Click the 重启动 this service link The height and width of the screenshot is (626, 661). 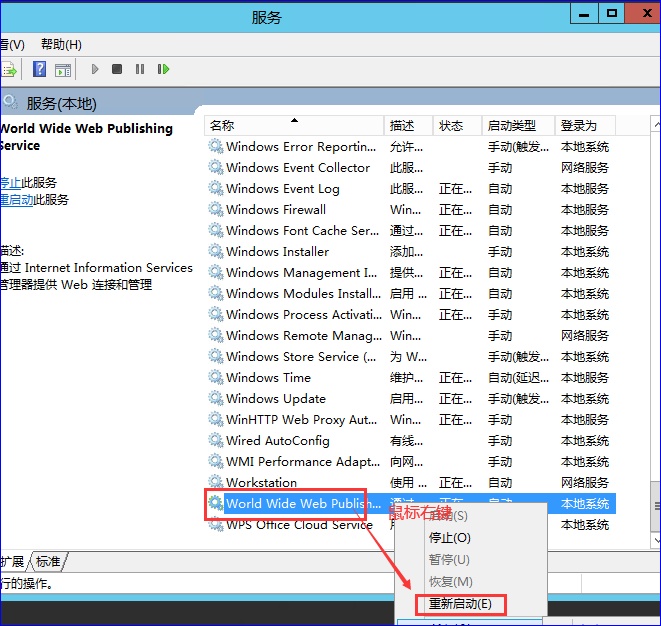[x=16, y=199]
